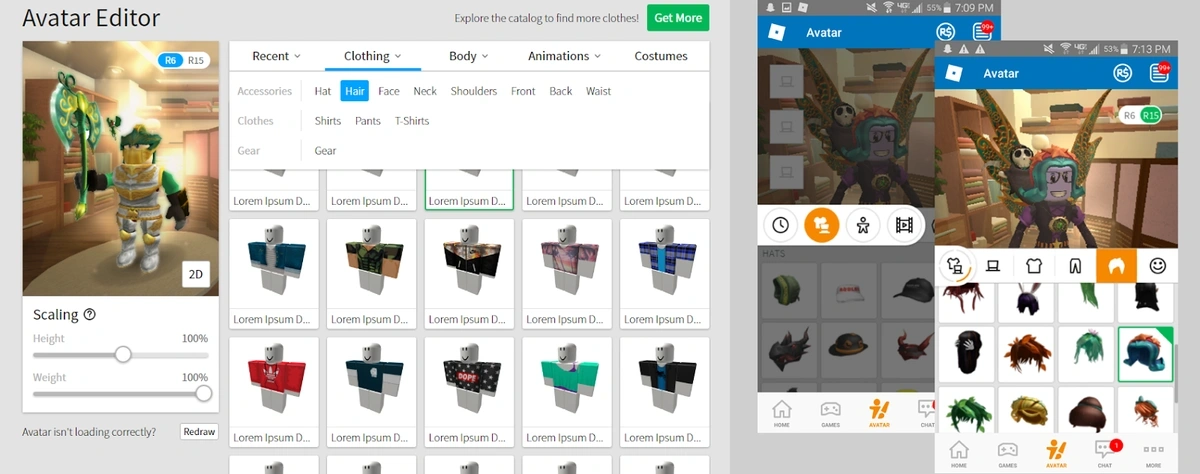Tap the Robux icon in front phone header
The height and width of the screenshot is (474, 1200).
(1123, 73)
